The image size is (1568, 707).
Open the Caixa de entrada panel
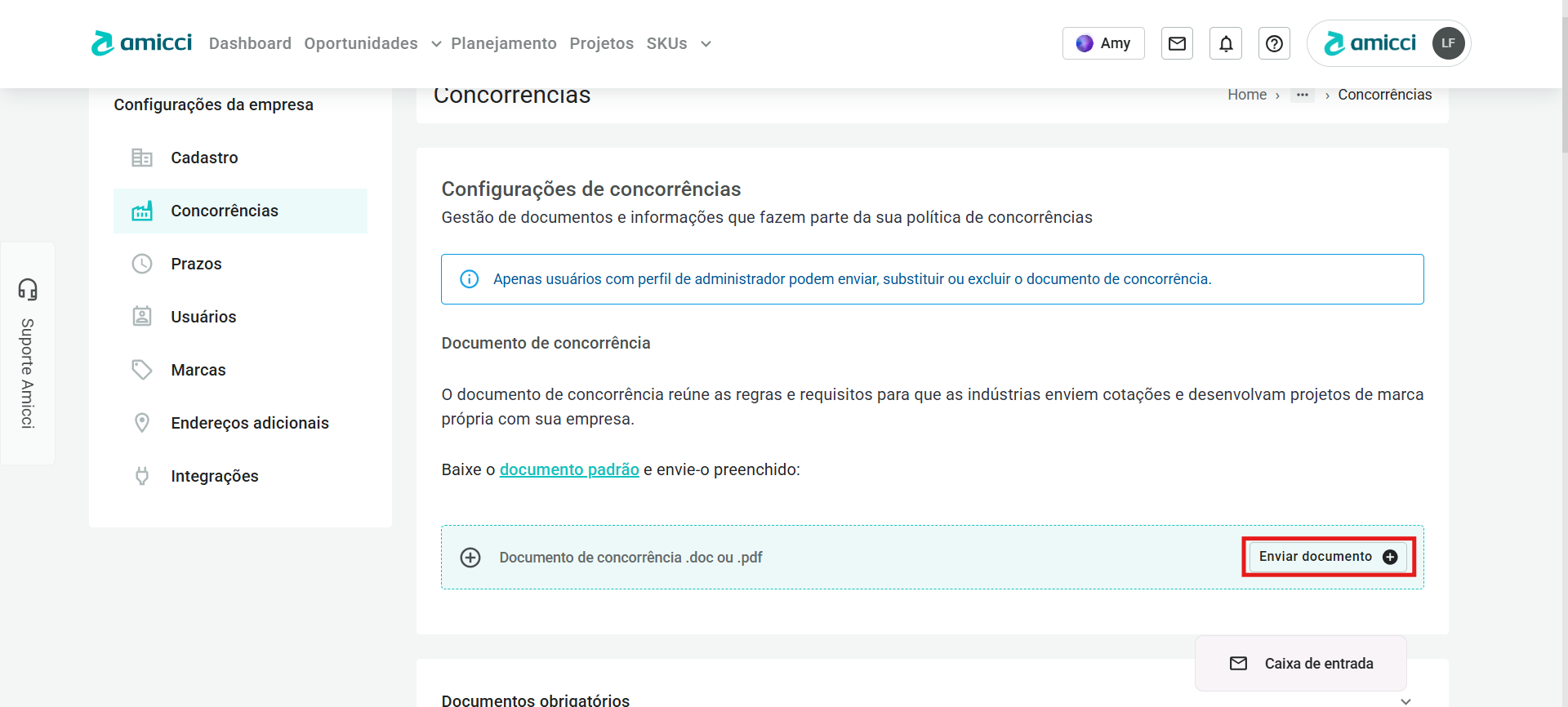[1301, 664]
